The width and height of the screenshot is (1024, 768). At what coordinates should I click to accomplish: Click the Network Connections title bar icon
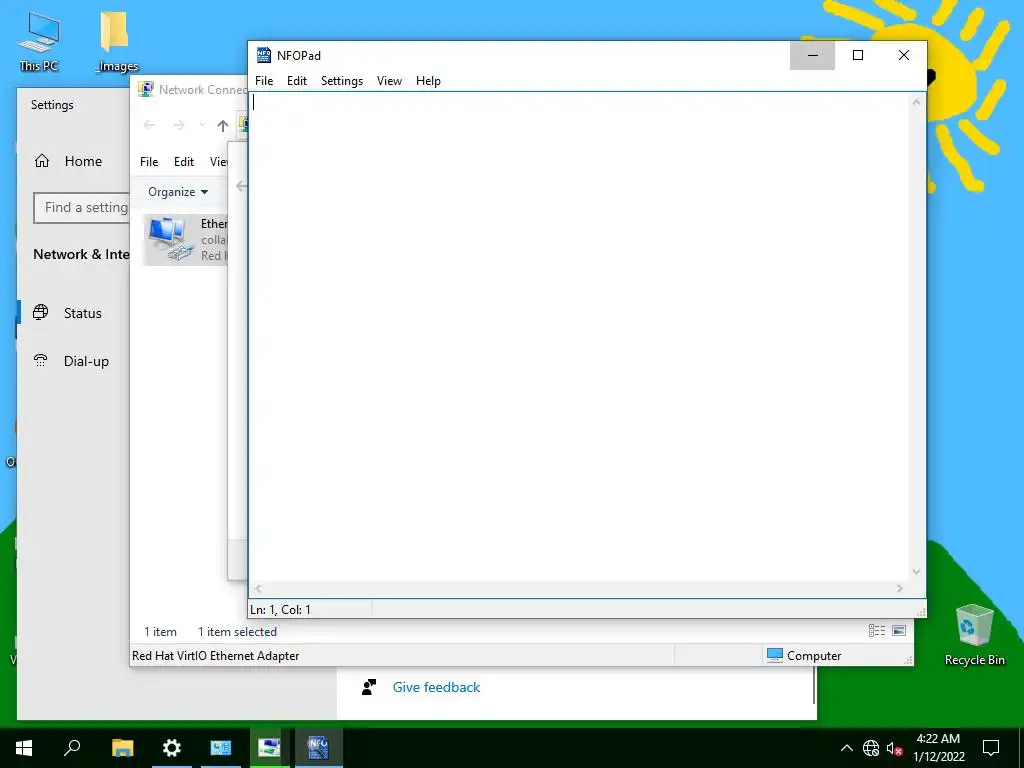pyautogui.click(x=146, y=89)
